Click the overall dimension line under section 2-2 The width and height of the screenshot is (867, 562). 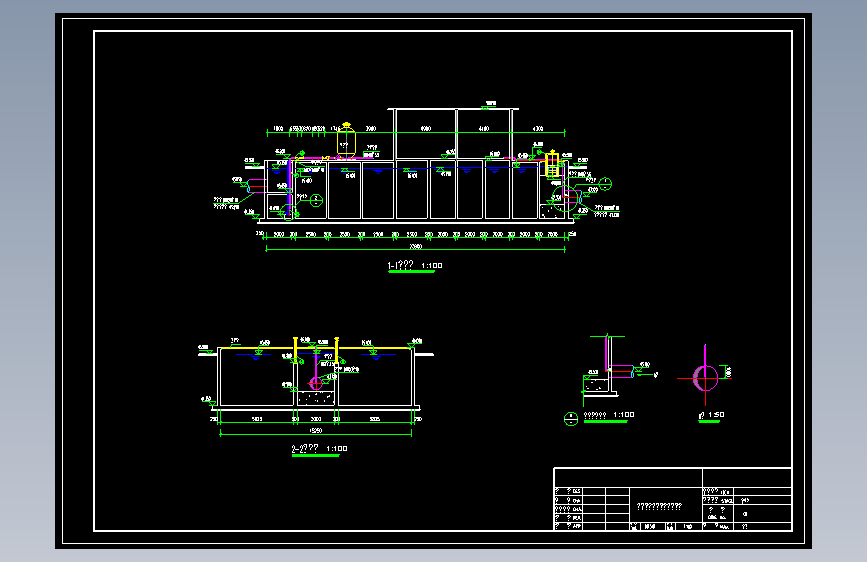point(316,434)
